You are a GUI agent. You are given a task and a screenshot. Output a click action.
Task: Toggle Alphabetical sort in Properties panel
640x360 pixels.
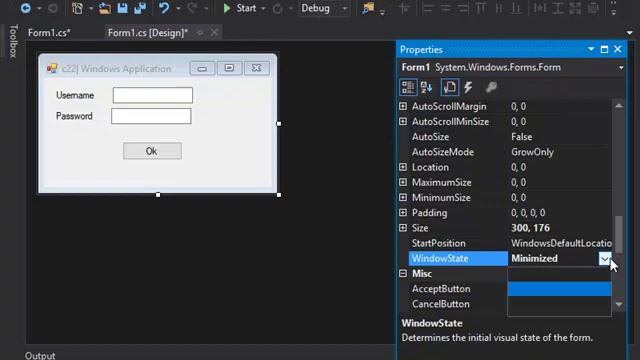coord(427,87)
